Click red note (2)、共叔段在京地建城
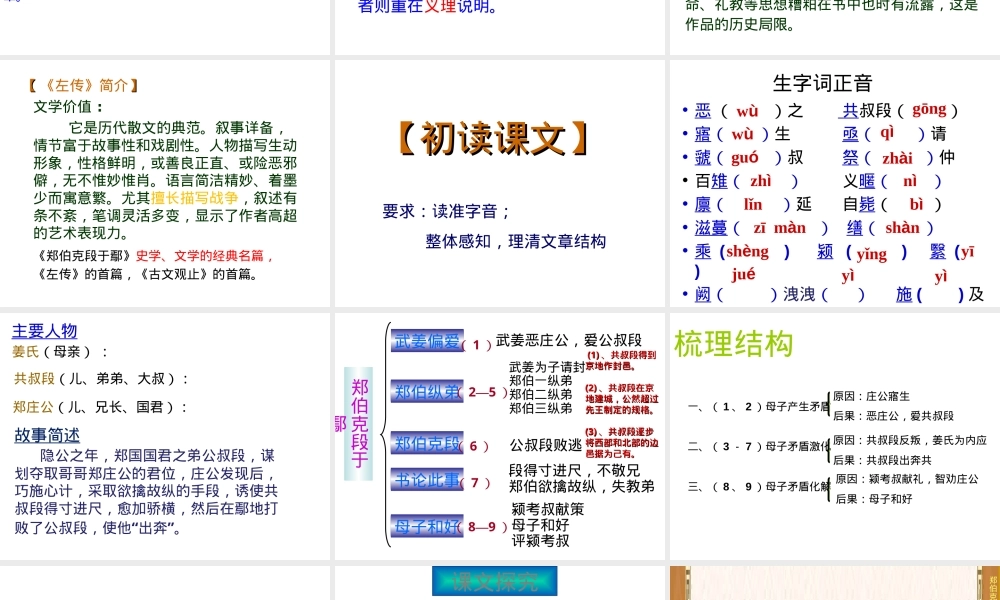The width and height of the screenshot is (1000, 600). 622,399
